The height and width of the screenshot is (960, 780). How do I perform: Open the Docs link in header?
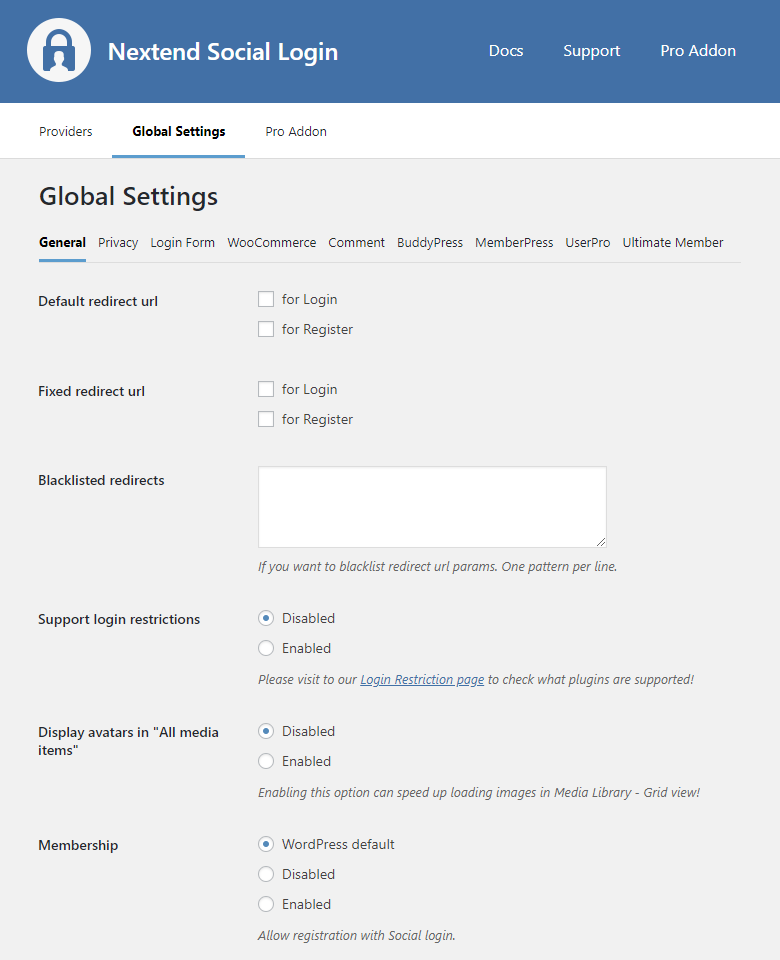(505, 51)
